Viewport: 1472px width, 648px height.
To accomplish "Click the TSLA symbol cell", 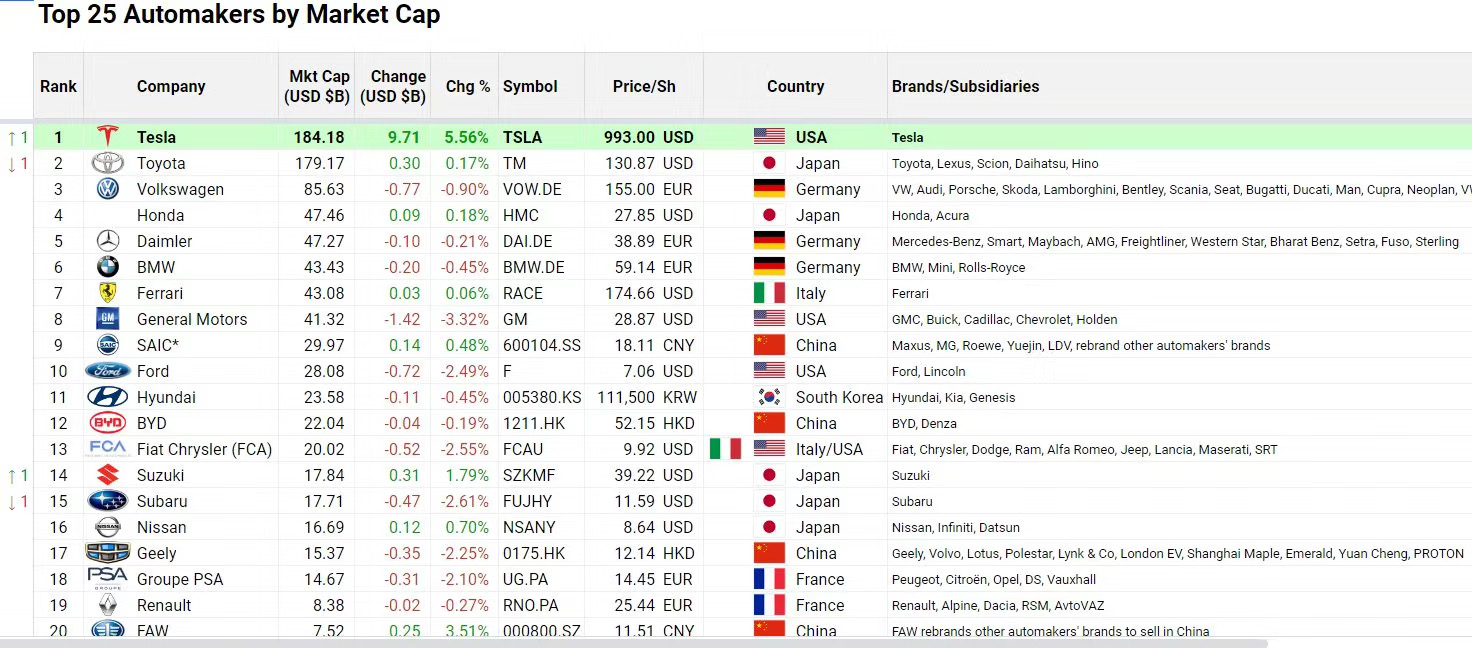I will pyautogui.click(x=521, y=137).
